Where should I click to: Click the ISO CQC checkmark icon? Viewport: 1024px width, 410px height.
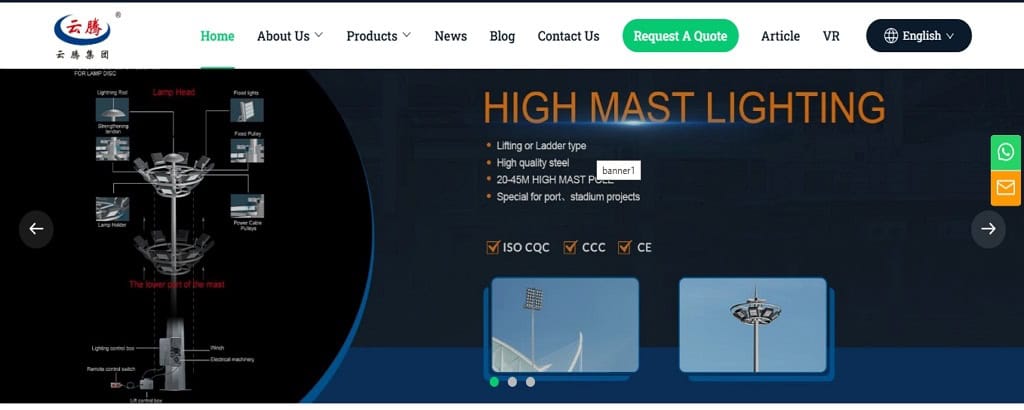pyautogui.click(x=492, y=247)
